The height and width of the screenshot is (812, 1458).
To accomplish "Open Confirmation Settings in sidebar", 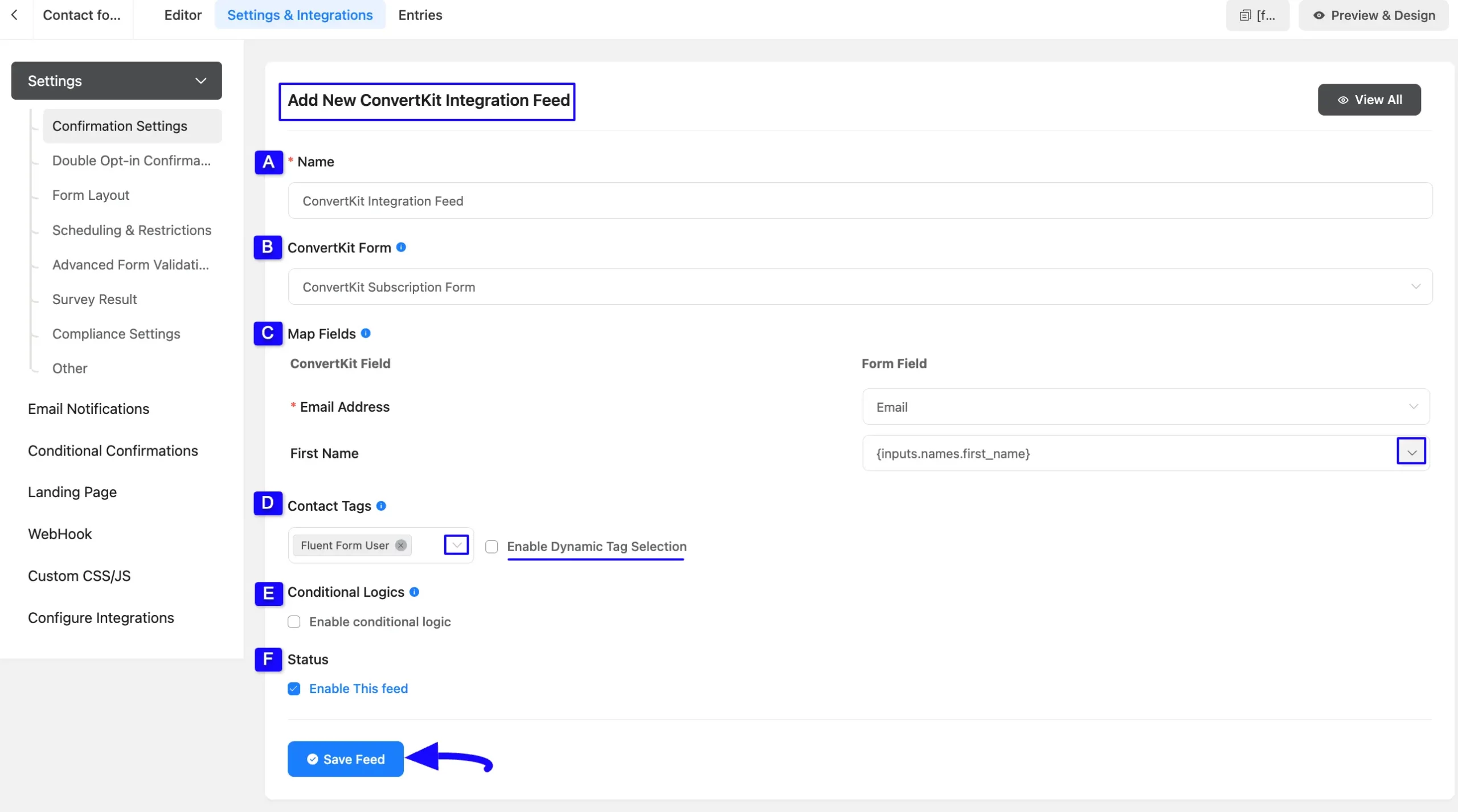I will pyautogui.click(x=132, y=126).
